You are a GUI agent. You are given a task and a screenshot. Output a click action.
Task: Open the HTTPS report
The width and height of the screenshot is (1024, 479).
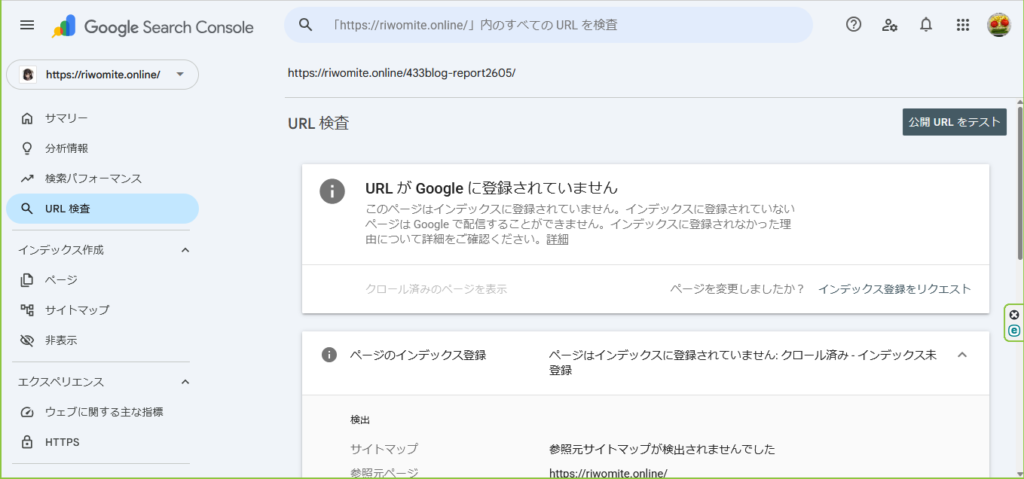point(103,442)
